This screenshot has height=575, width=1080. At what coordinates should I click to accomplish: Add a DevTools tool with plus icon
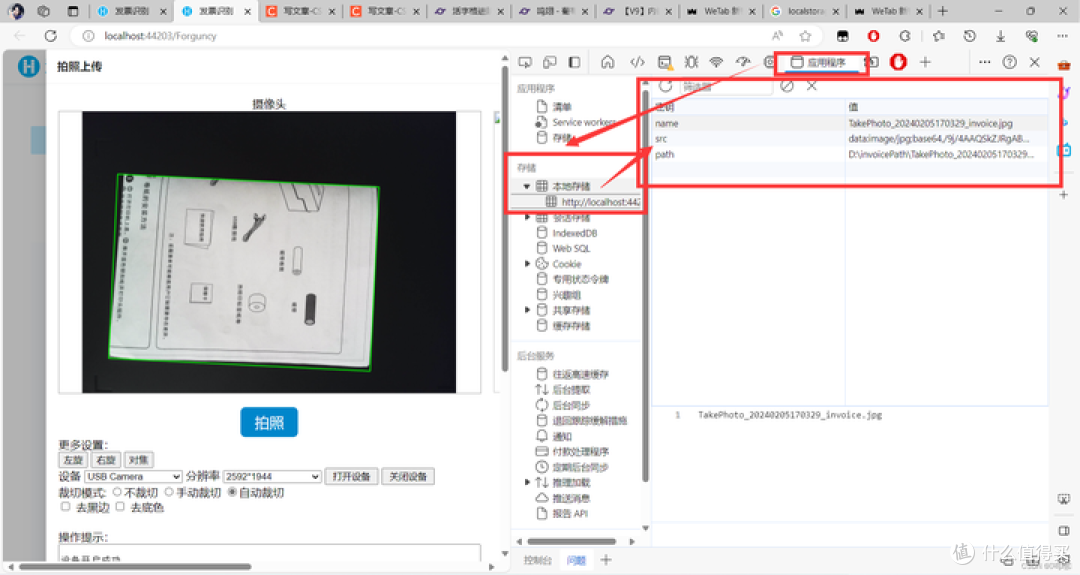pos(925,62)
